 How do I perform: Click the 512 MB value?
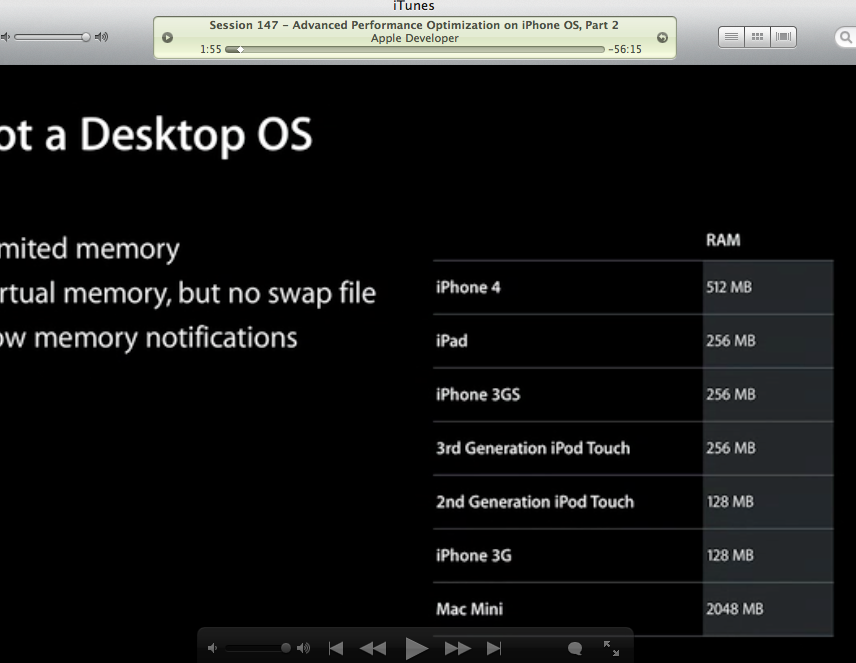729,287
